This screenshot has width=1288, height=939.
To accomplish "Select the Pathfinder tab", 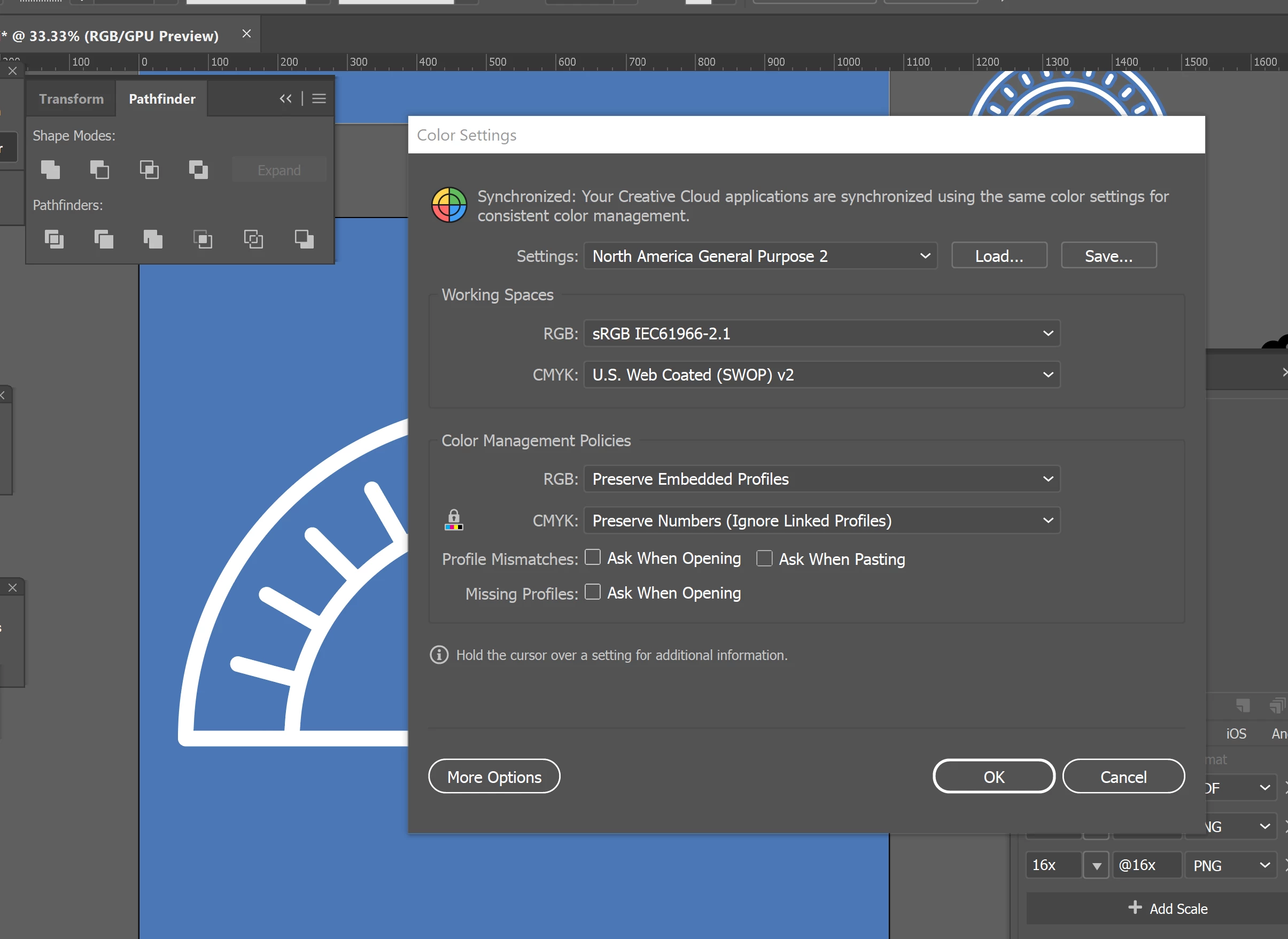I will 162,99.
